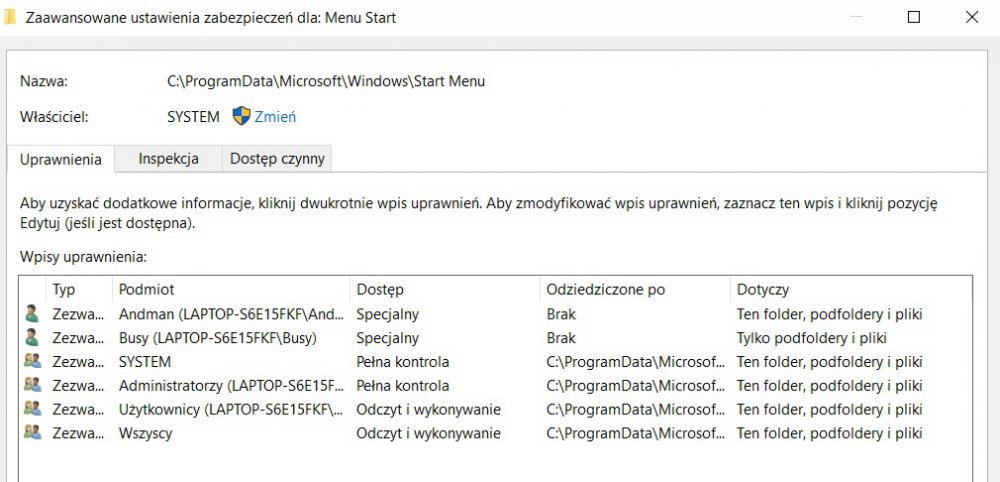Click the Administratorzy group icon
Image resolution: width=1000 pixels, height=482 pixels.
[x=33, y=385]
